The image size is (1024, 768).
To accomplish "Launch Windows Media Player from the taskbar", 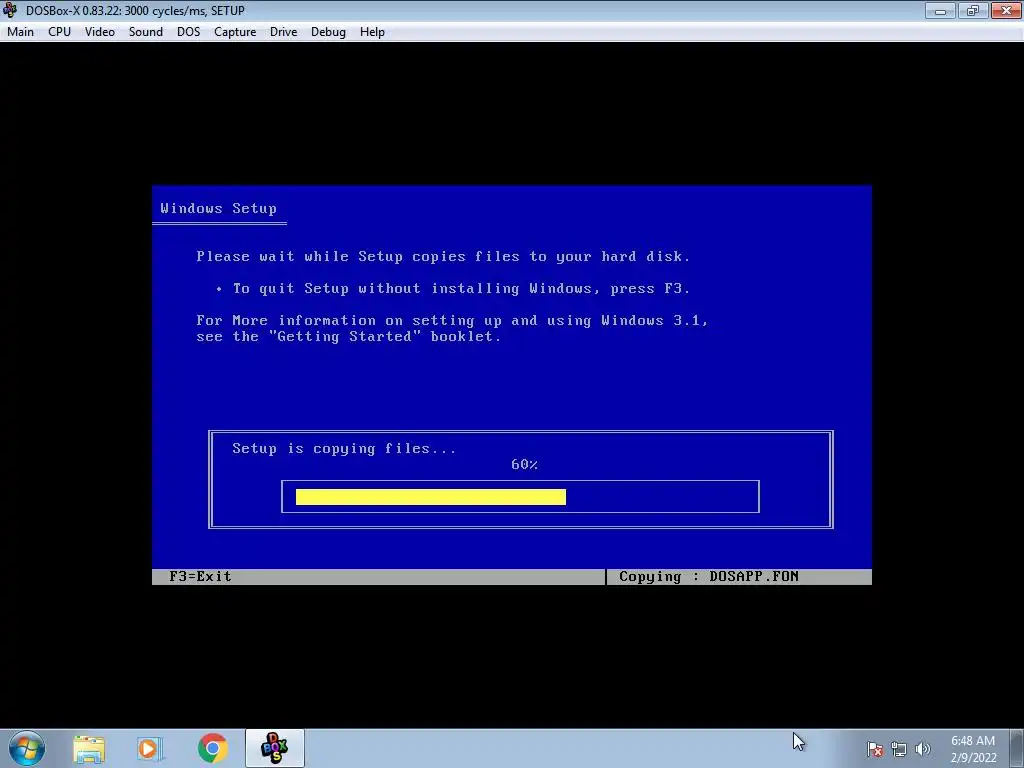I will coord(149,749).
